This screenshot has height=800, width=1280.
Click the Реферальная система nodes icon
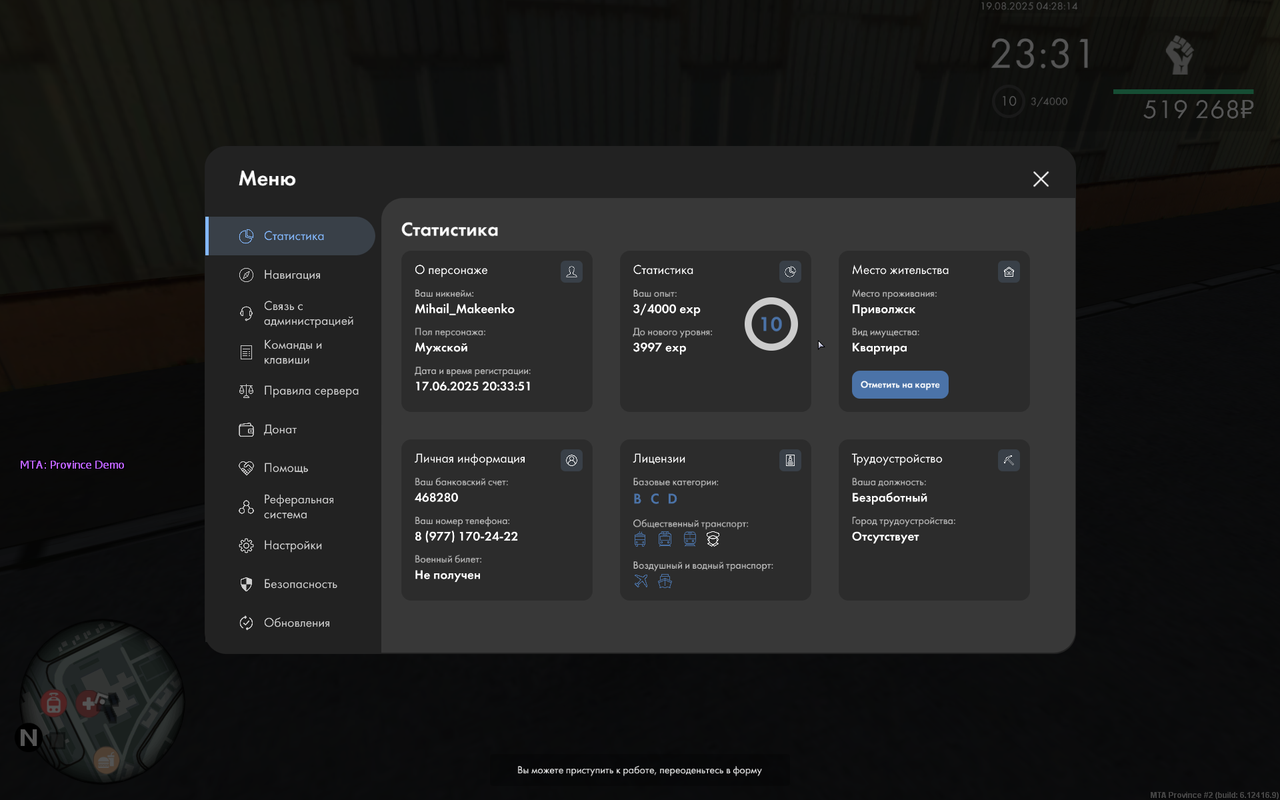[x=246, y=507]
